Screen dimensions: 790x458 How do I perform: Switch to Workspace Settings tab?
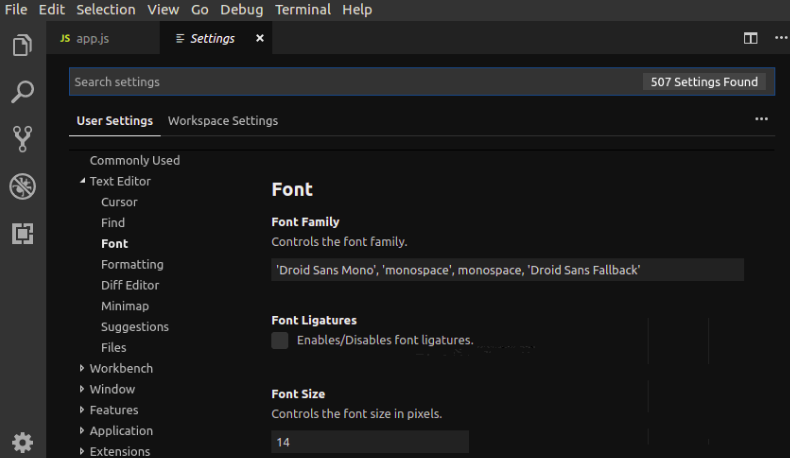tap(223, 121)
